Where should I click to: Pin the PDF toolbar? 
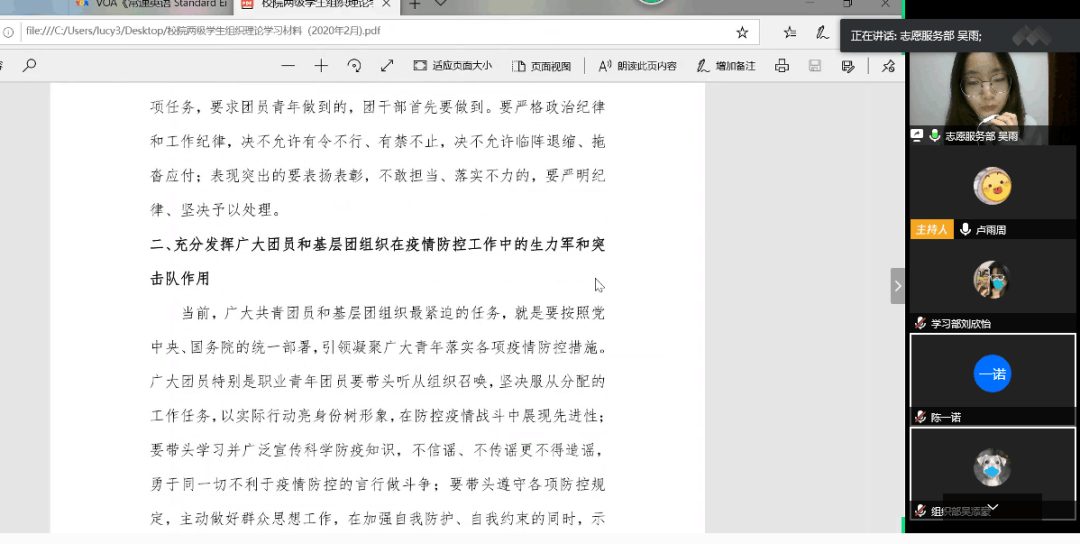coord(888,66)
